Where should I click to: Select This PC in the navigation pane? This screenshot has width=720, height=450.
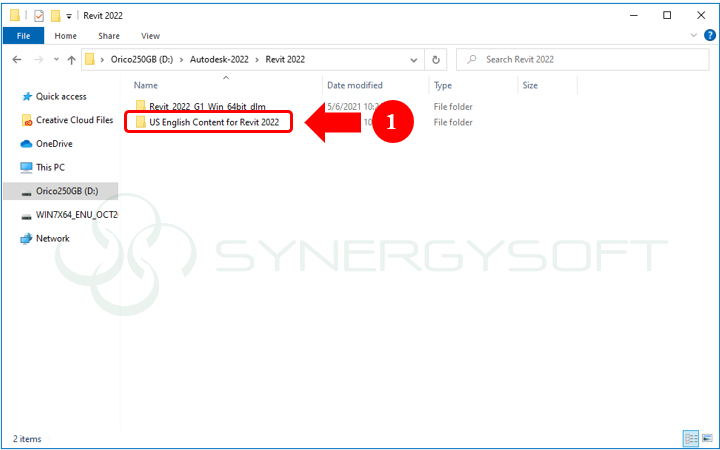click(x=51, y=168)
